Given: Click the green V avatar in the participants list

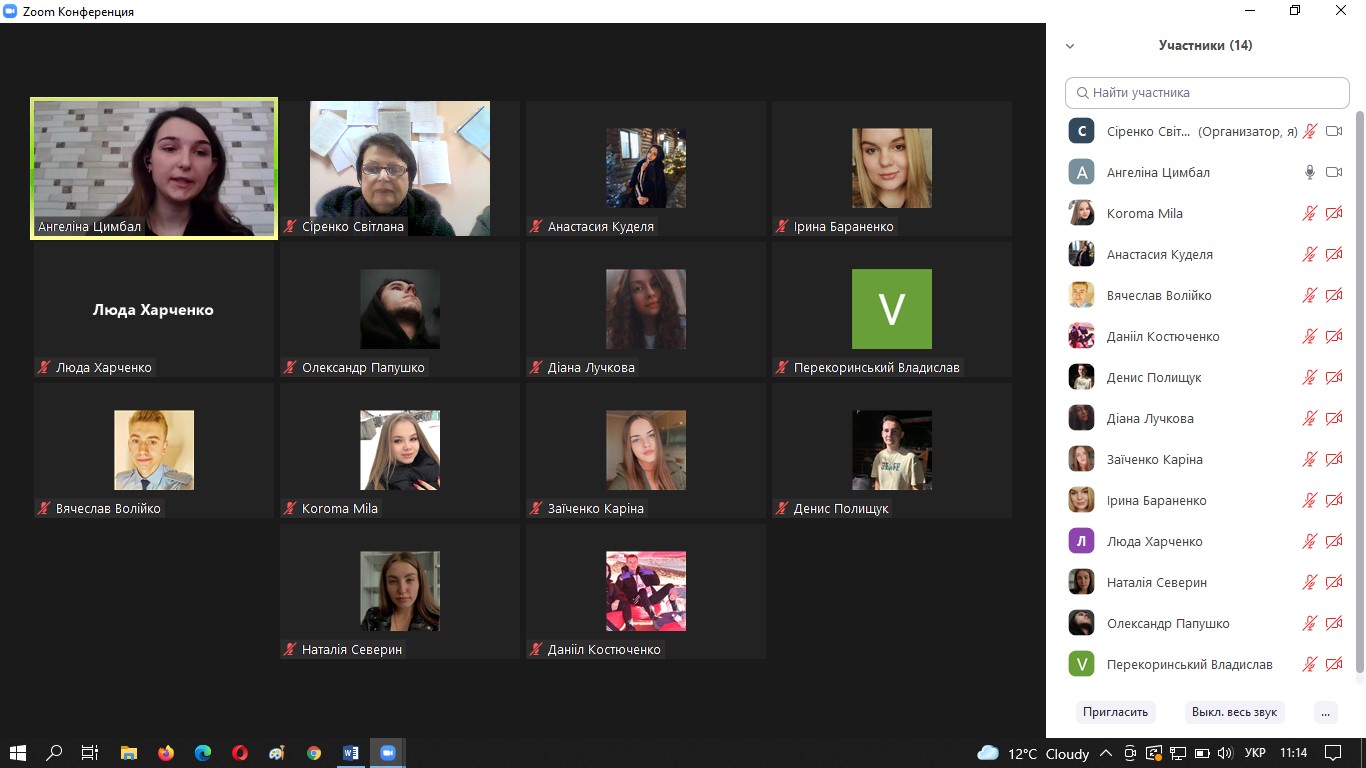Looking at the screenshot, I should click(1081, 664).
